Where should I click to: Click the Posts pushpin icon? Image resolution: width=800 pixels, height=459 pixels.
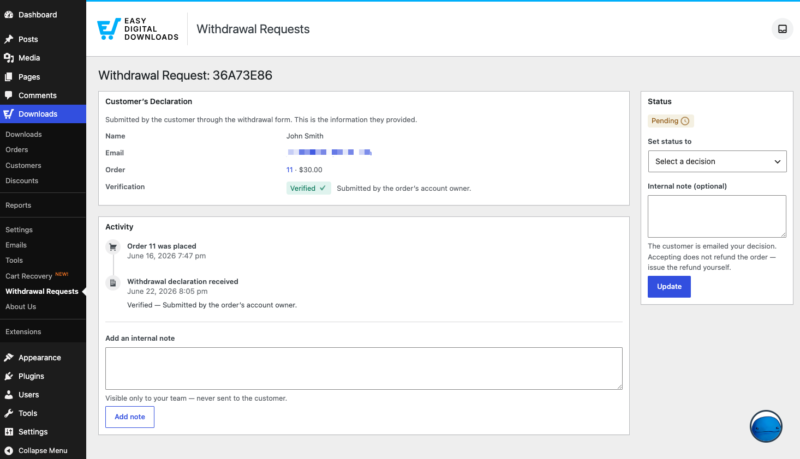[x=9, y=39]
